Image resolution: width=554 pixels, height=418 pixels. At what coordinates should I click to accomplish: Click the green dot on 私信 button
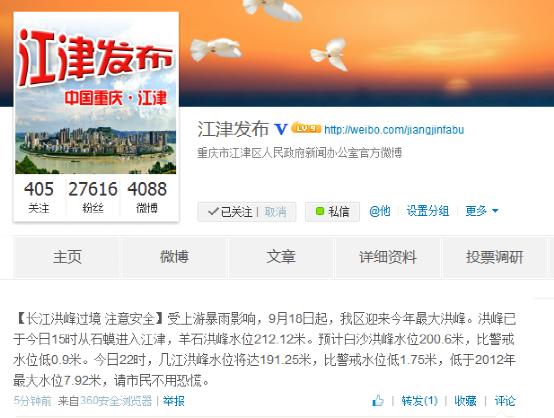tap(320, 211)
